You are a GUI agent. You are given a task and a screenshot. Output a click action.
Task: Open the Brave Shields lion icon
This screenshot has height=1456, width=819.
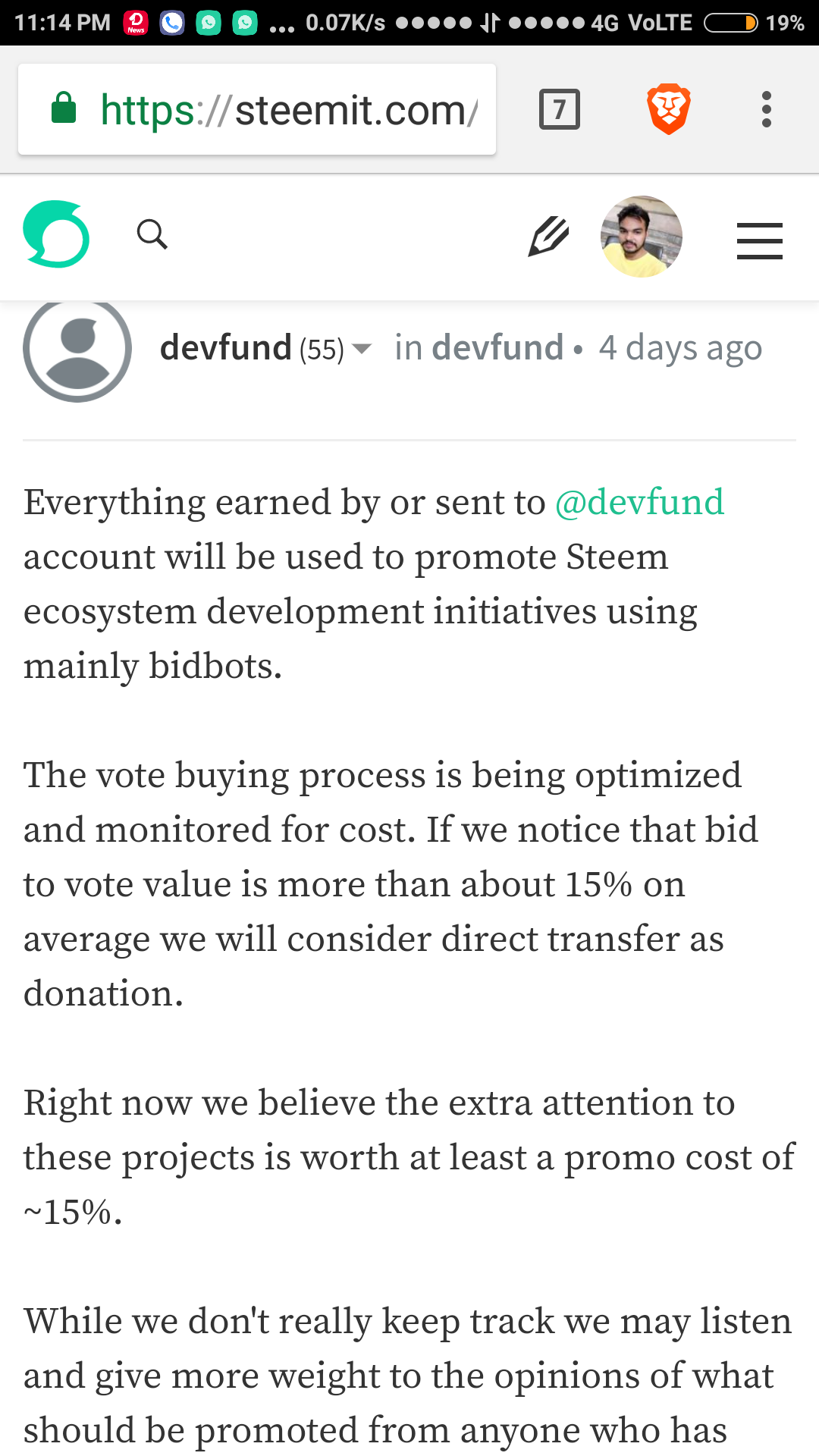[x=668, y=110]
